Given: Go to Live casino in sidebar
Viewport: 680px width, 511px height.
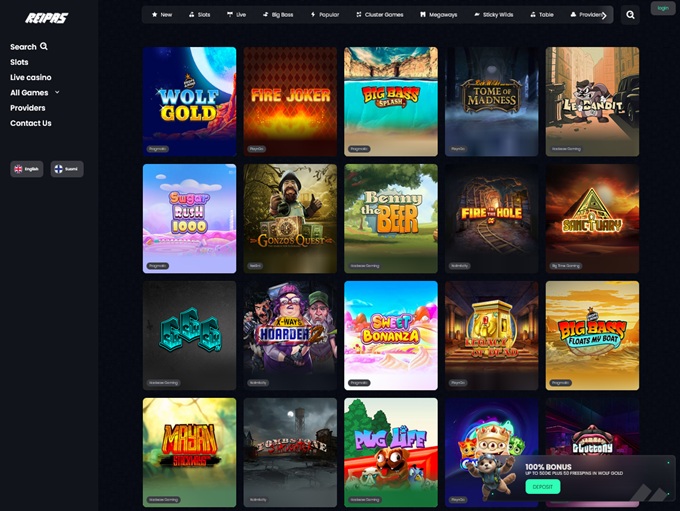Looking at the screenshot, I should pyautogui.click(x=31, y=77).
